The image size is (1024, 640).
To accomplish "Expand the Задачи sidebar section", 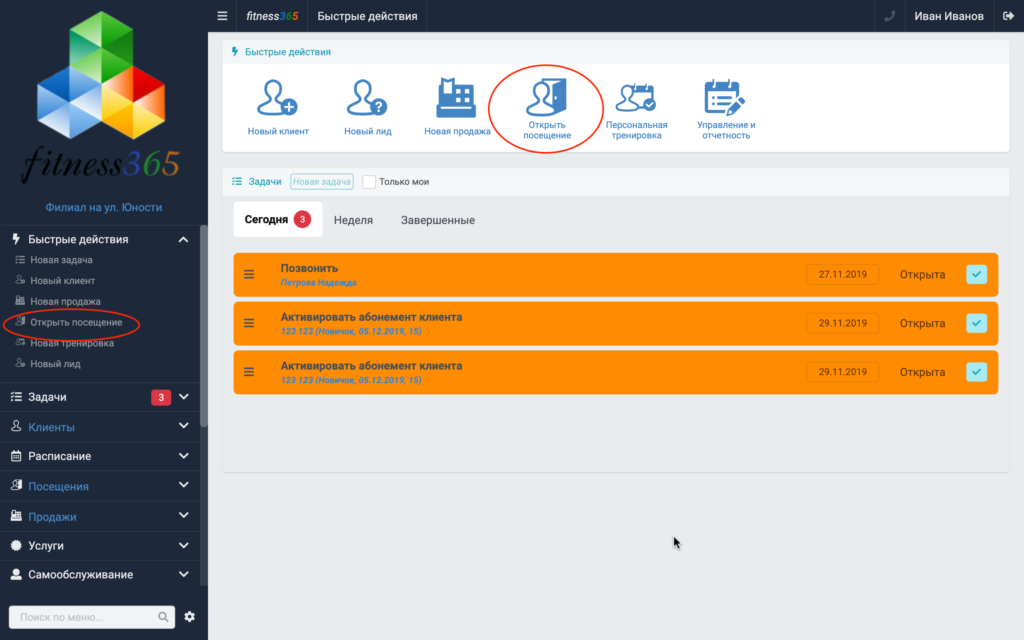I will pos(184,396).
